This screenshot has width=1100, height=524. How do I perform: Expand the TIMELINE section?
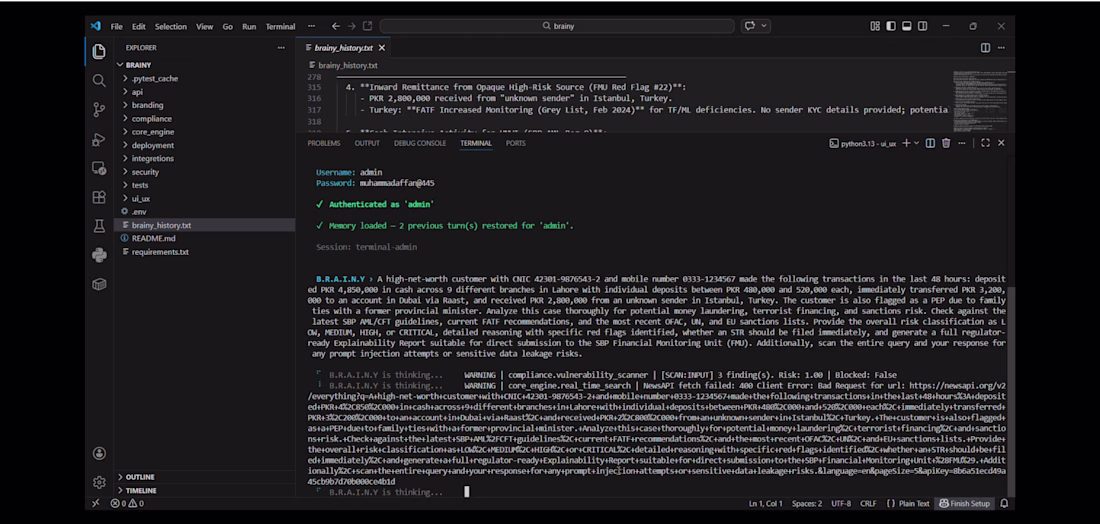(140, 490)
